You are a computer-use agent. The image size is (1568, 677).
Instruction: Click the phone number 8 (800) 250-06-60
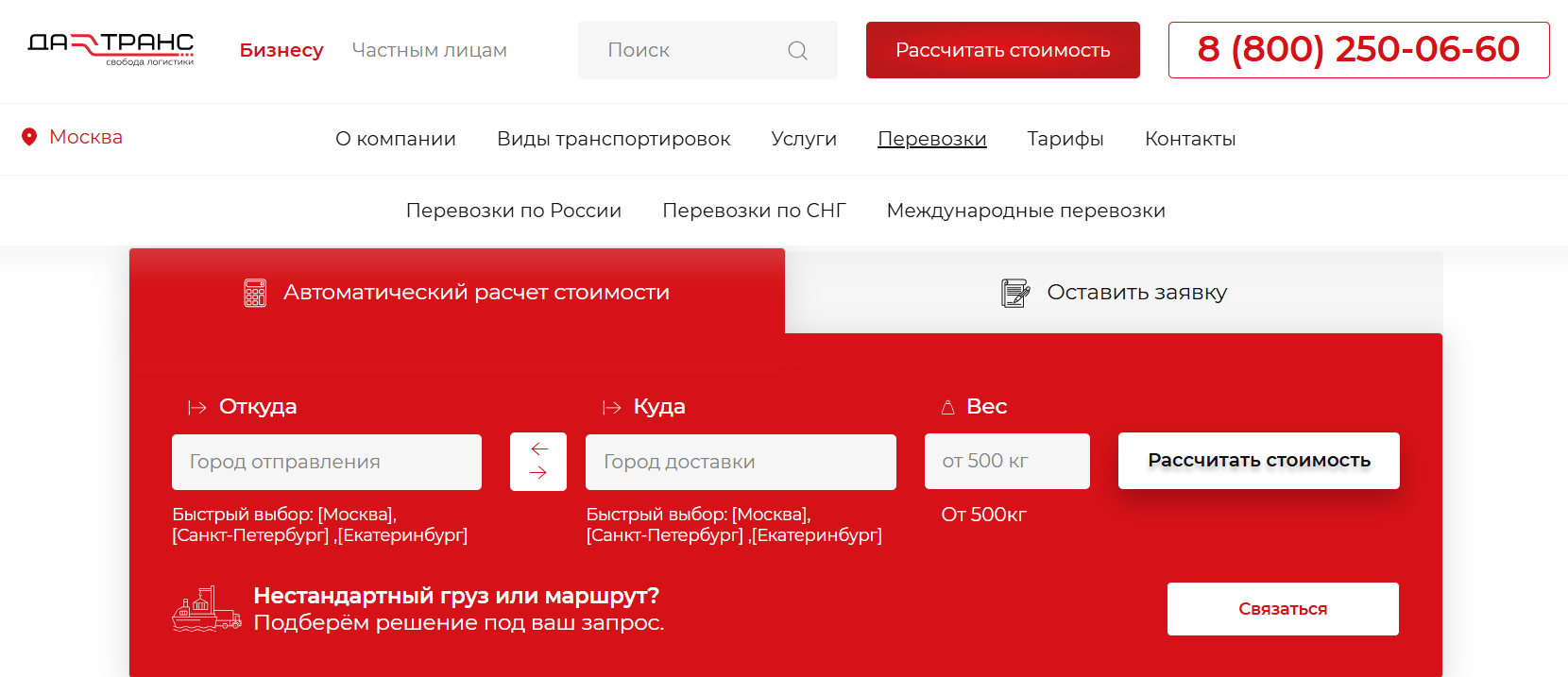pos(1358,50)
